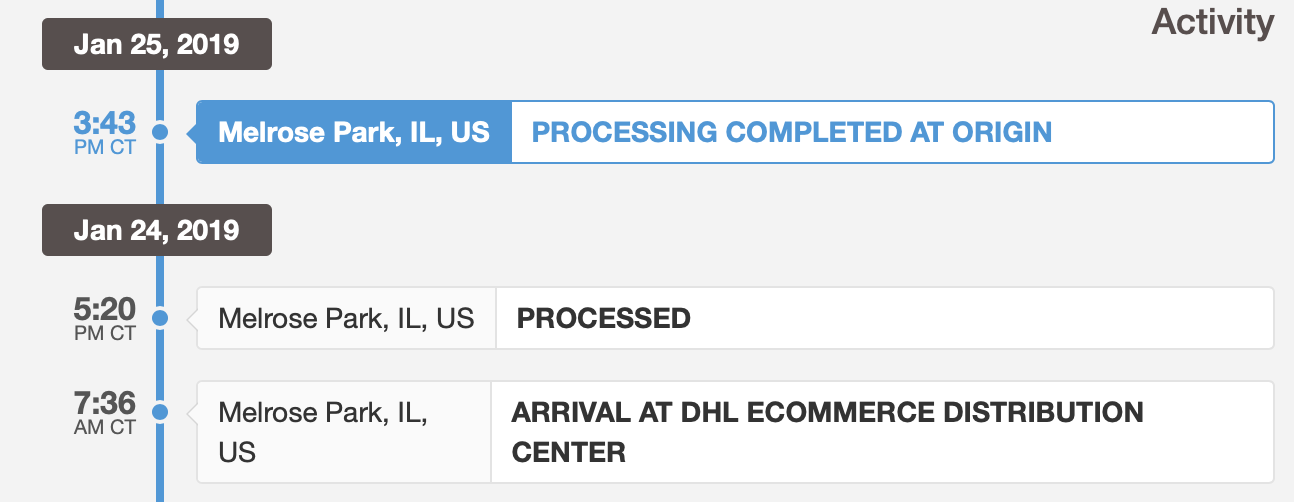Click the timeline line above the Jan 25 badge
This screenshot has height=502, width=1294.
(160, 10)
